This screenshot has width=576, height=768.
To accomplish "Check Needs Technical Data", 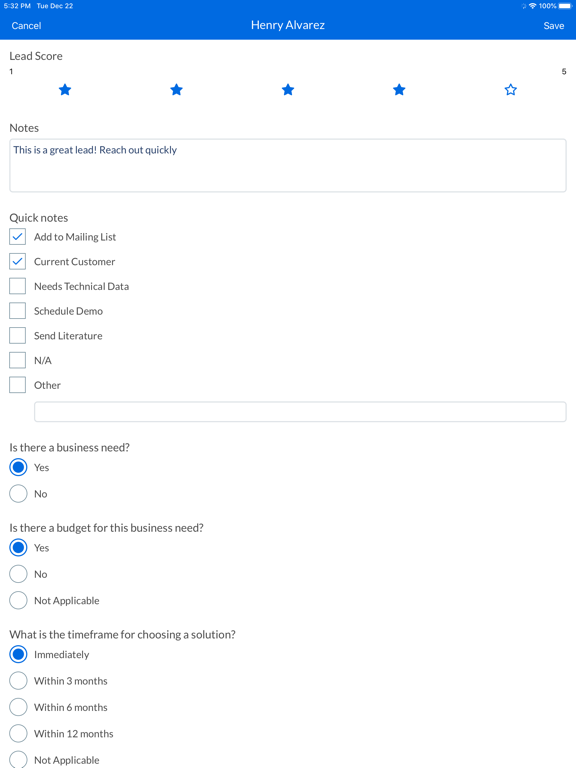I will [x=18, y=286].
